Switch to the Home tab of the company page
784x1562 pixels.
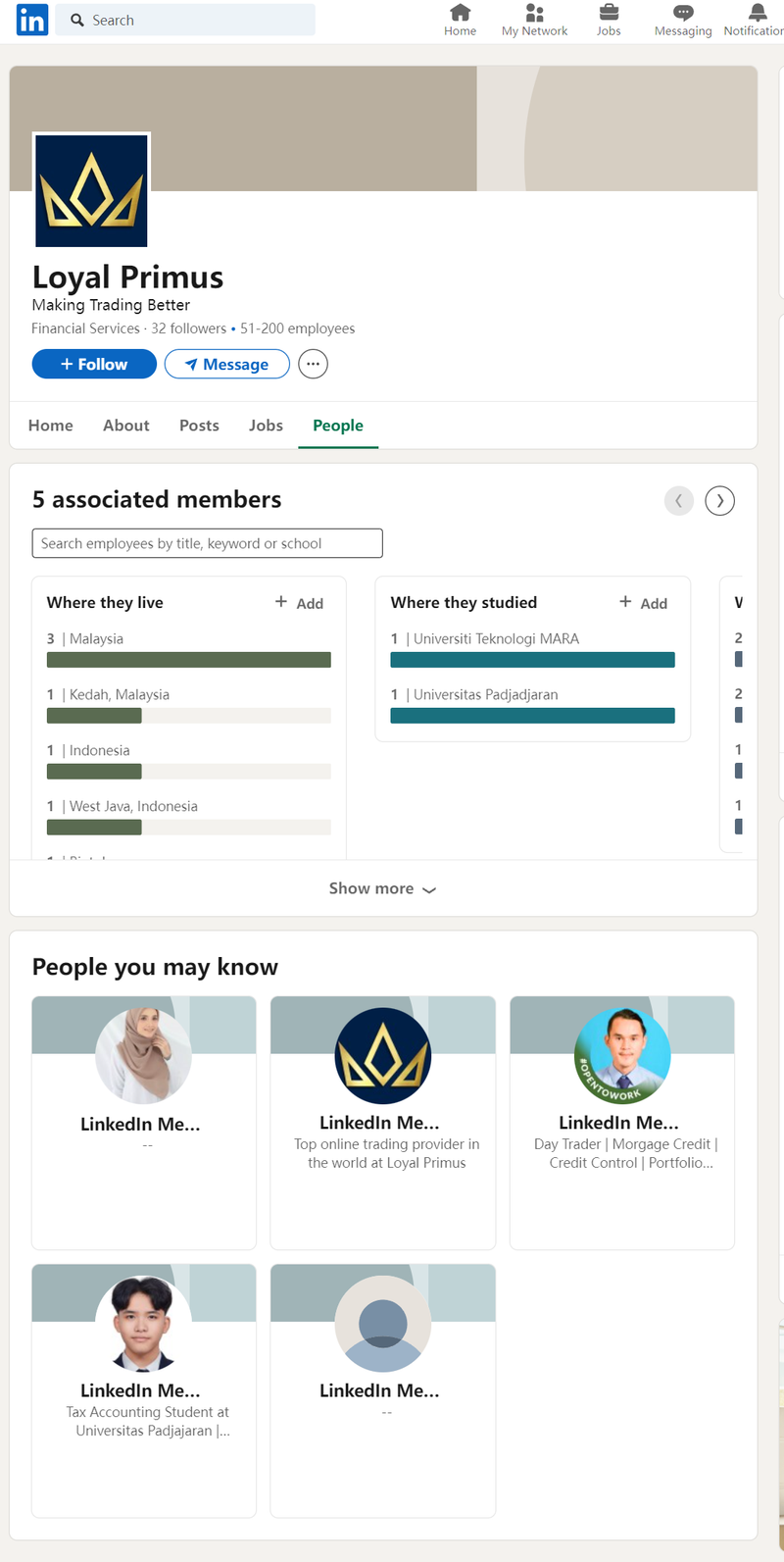[51, 426]
